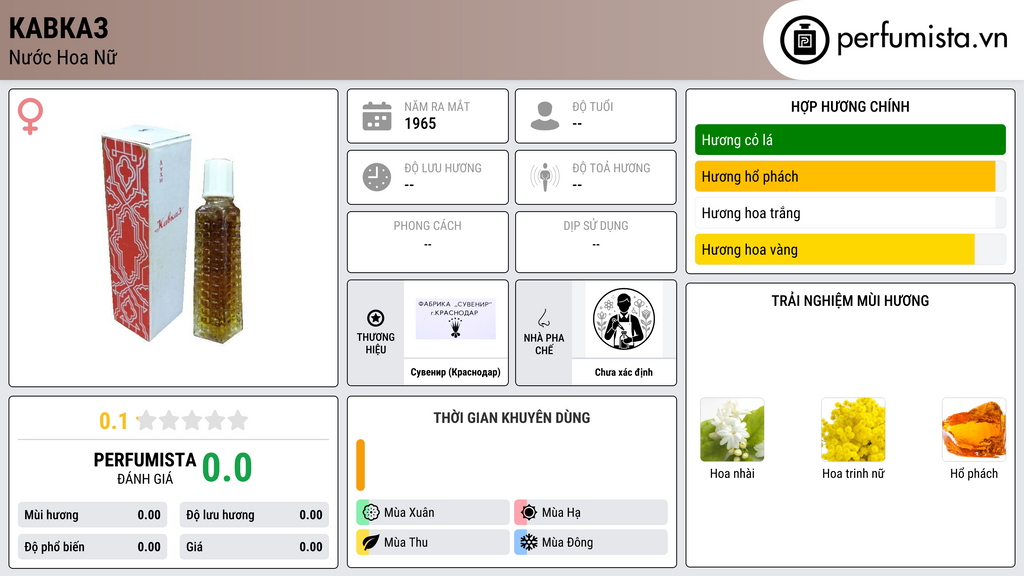
Task: Click the Độ phổ biến score row
Action: [93, 547]
